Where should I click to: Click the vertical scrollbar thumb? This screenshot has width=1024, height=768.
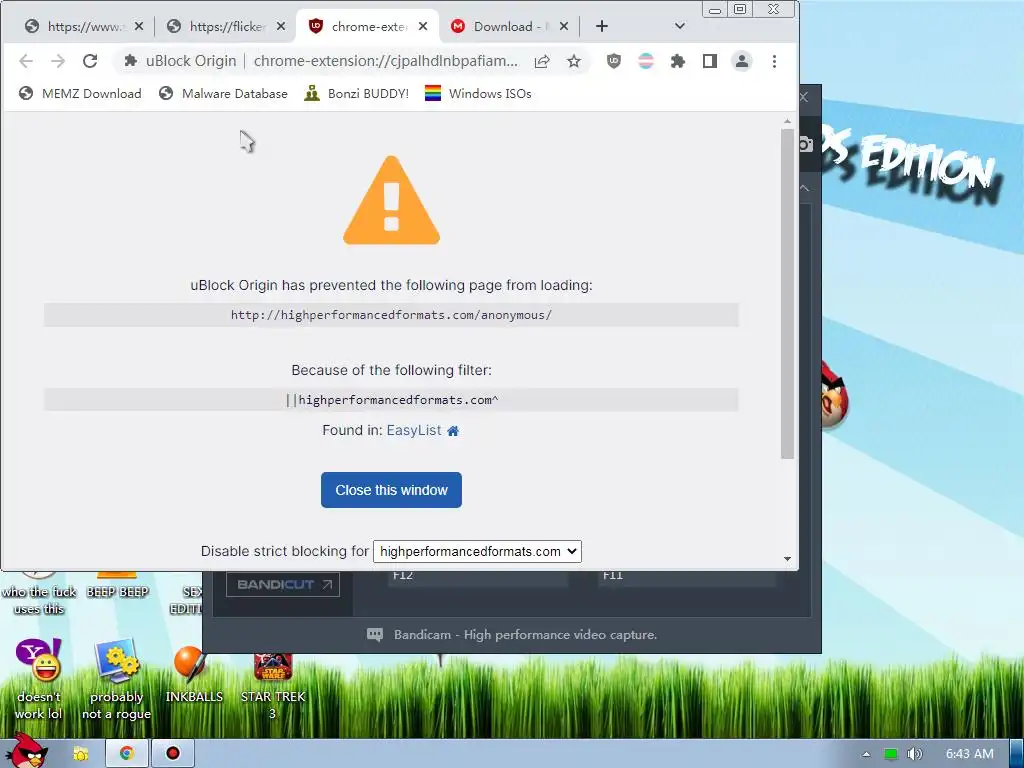click(x=787, y=294)
